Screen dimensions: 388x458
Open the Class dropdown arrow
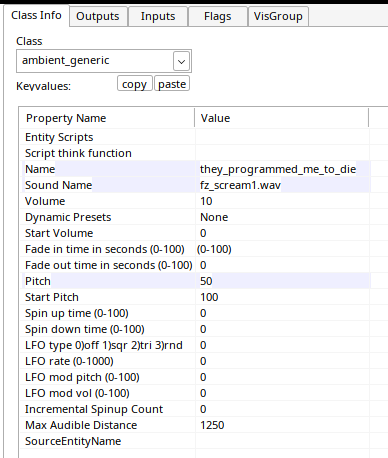(x=181, y=61)
